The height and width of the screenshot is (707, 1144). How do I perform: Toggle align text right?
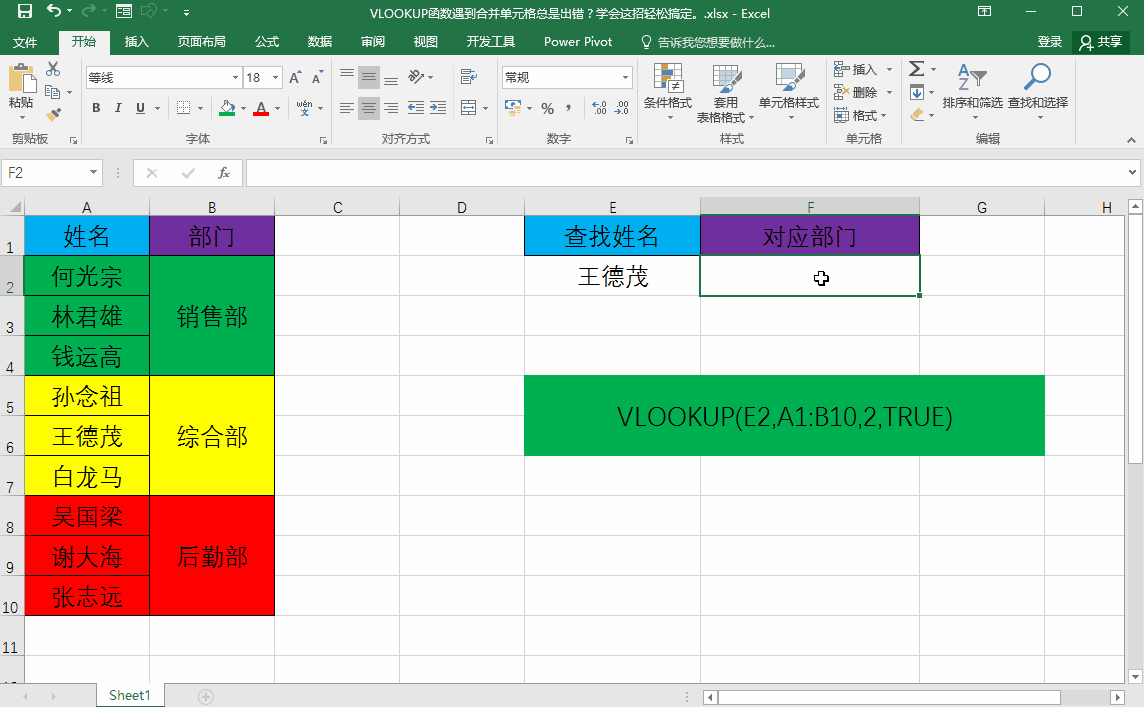click(391, 108)
